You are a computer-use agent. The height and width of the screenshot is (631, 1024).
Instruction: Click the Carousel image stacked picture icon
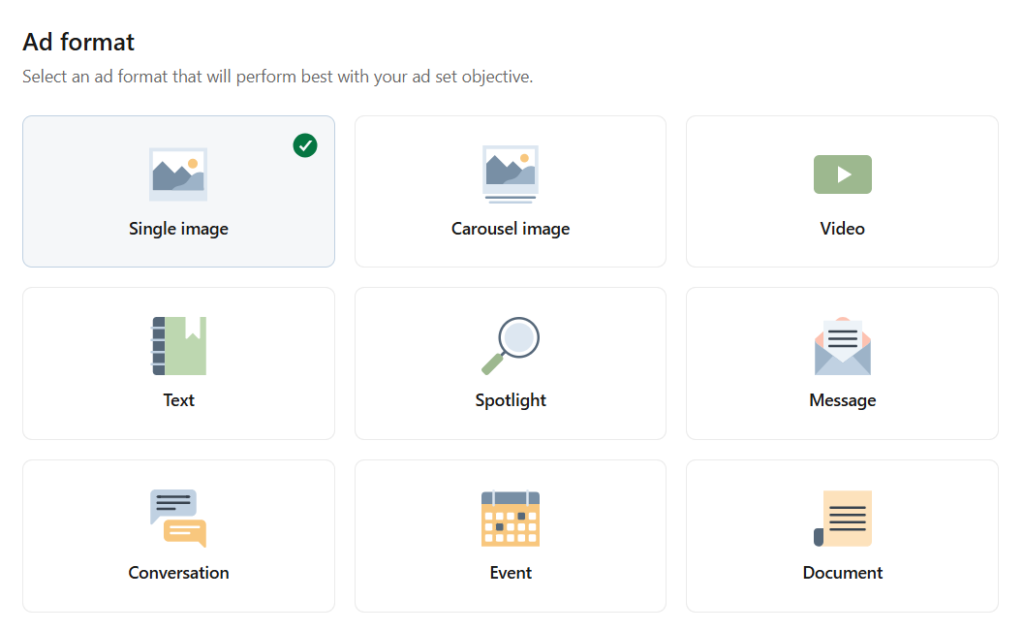tap(510, 174)
